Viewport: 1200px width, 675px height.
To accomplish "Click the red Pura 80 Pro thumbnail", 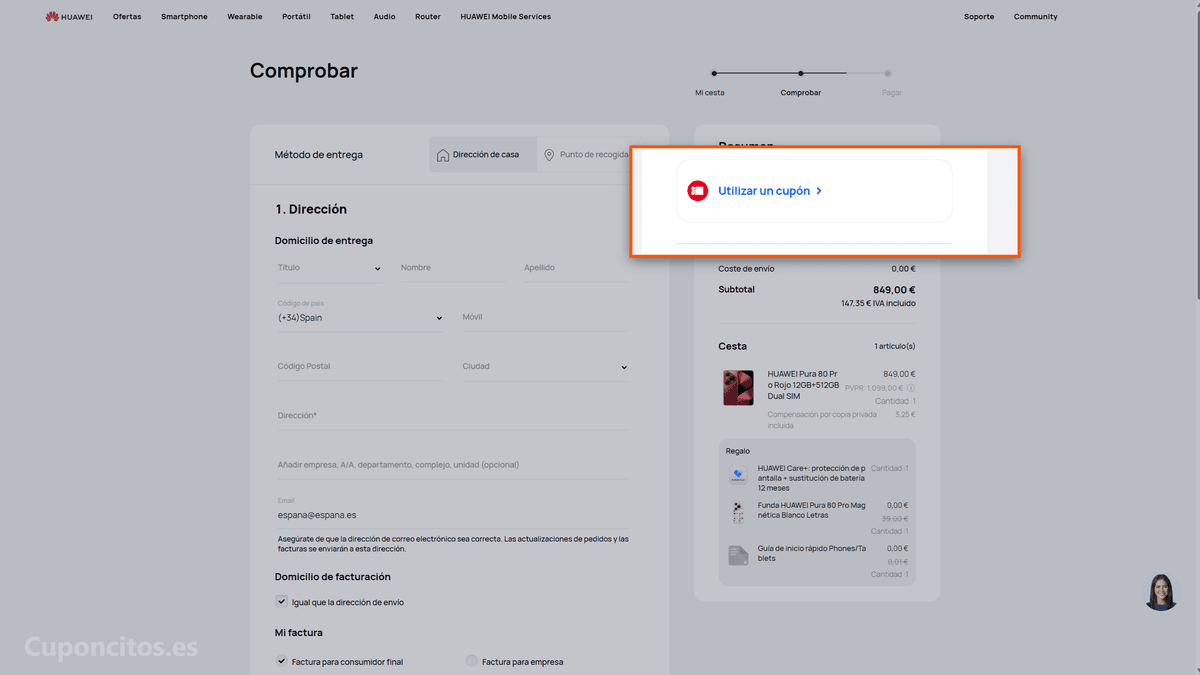I will point(738,387).
